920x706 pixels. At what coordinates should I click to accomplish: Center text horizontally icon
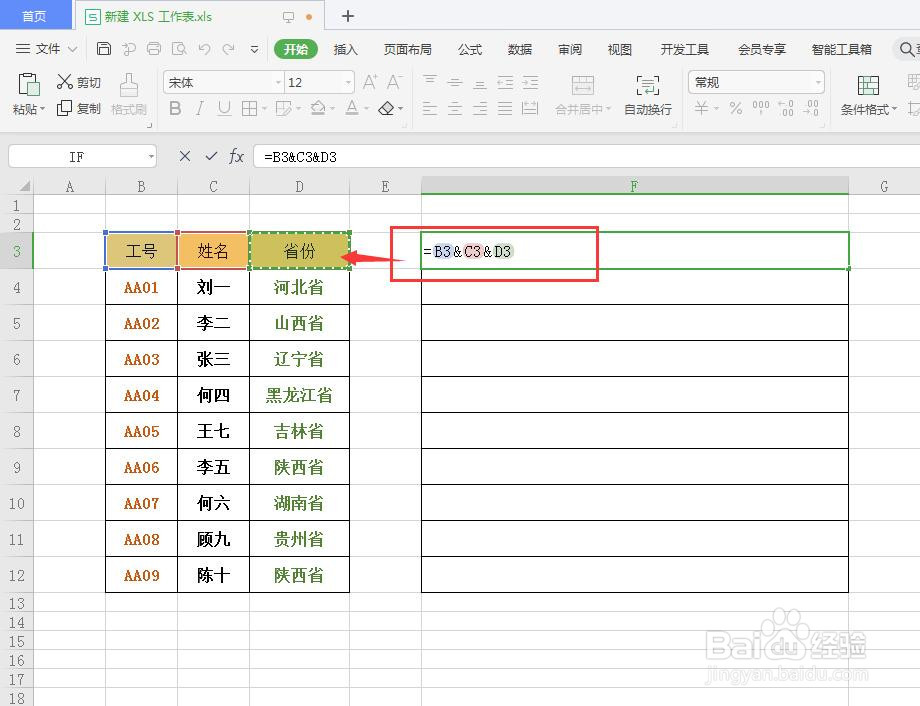coord(455,108)
